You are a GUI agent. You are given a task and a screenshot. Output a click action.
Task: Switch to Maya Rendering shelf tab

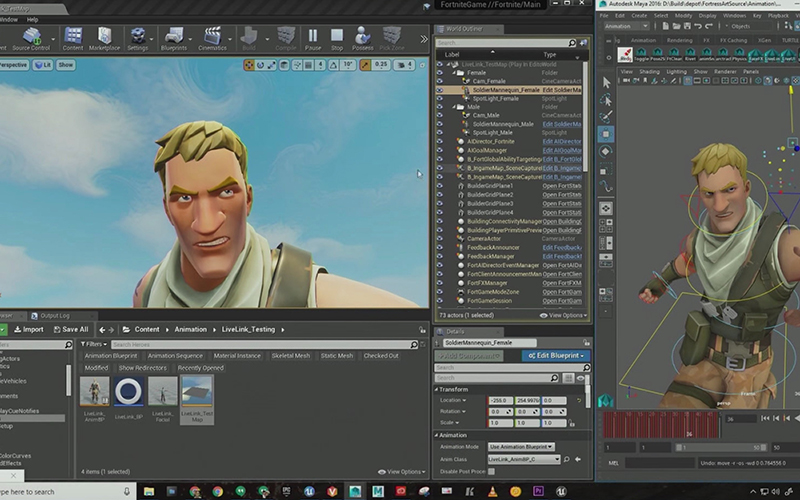680,40
